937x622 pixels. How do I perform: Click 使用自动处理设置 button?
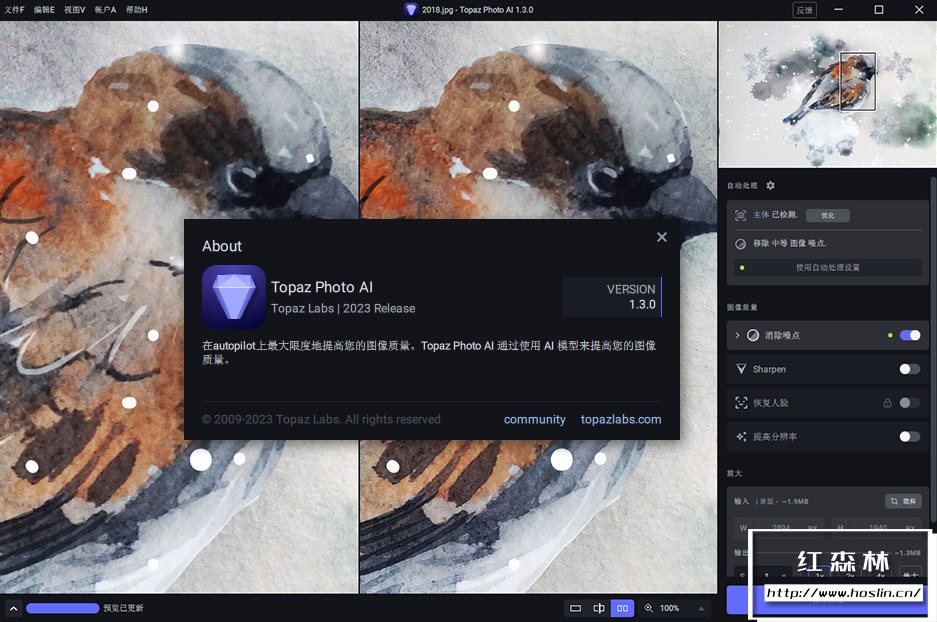coord(828,268)
